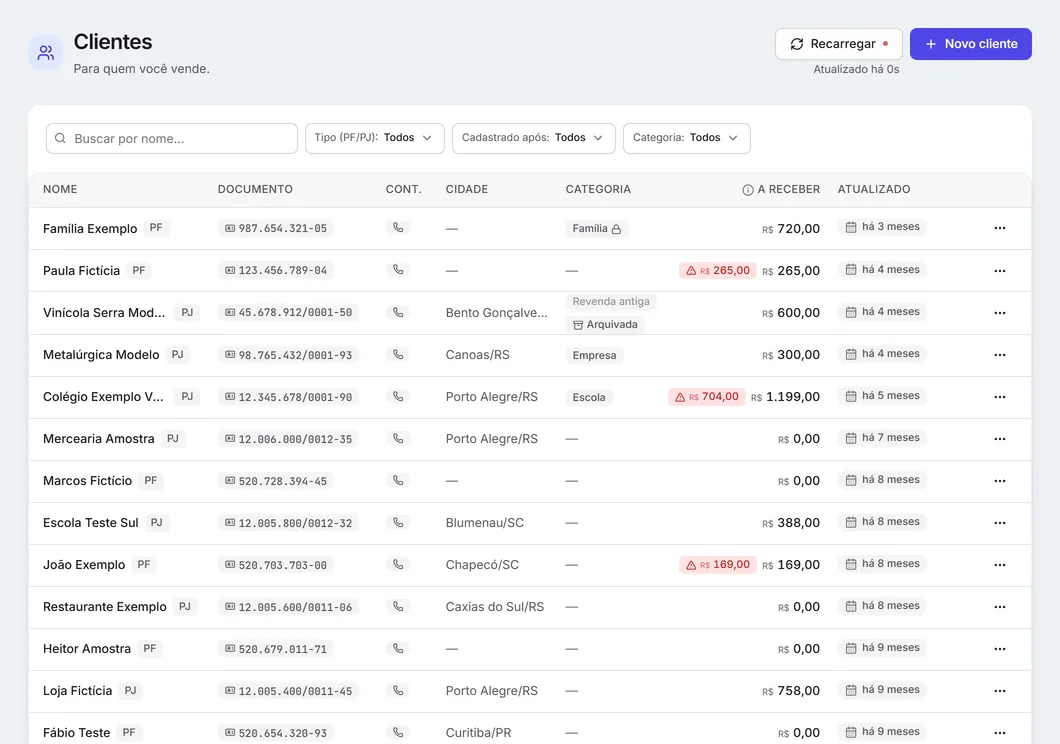Click phone icon for Paula Fictícia
The width and height of the screenshot is (1060, 744).
398,270
